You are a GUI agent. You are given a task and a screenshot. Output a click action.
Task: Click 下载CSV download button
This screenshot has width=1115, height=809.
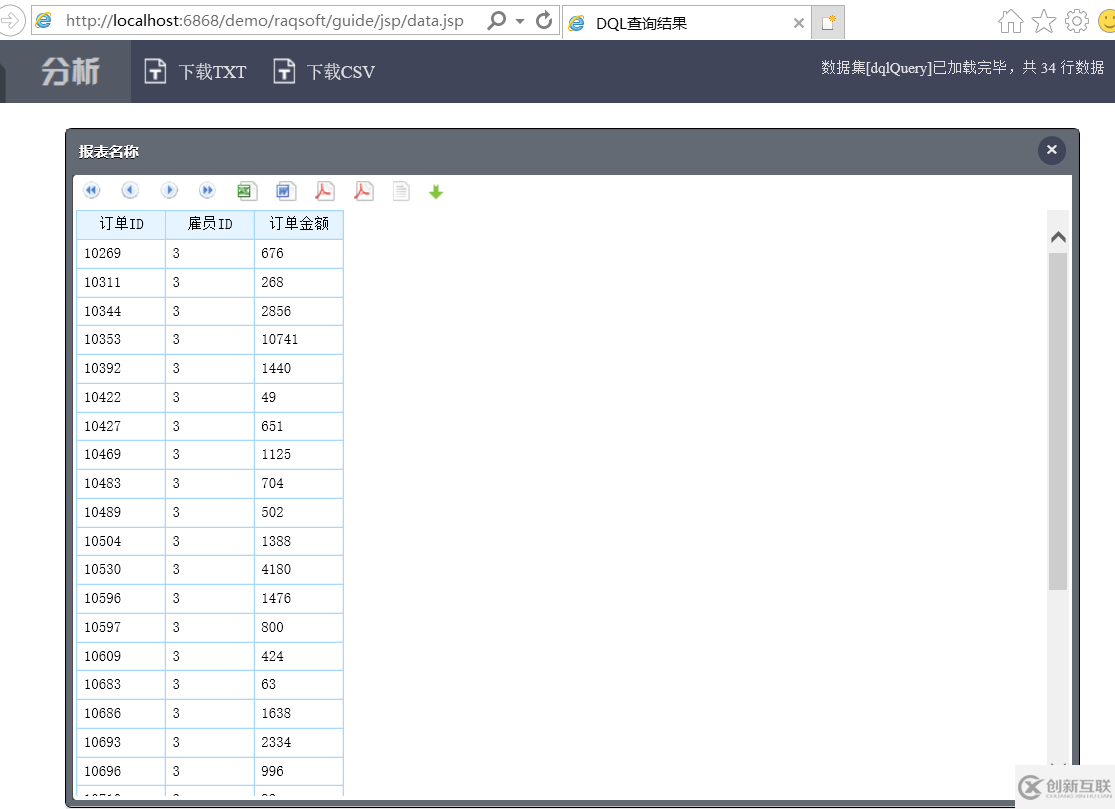point(324,72)
